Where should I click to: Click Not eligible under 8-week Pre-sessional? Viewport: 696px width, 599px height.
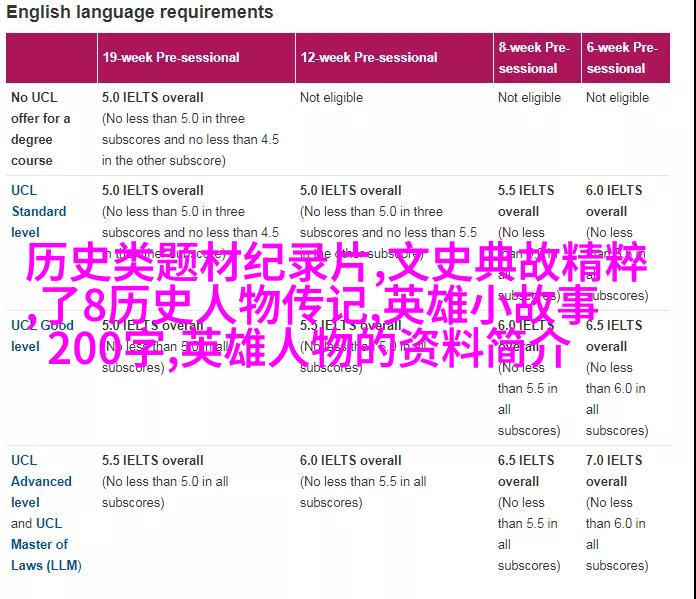(530, 97)
